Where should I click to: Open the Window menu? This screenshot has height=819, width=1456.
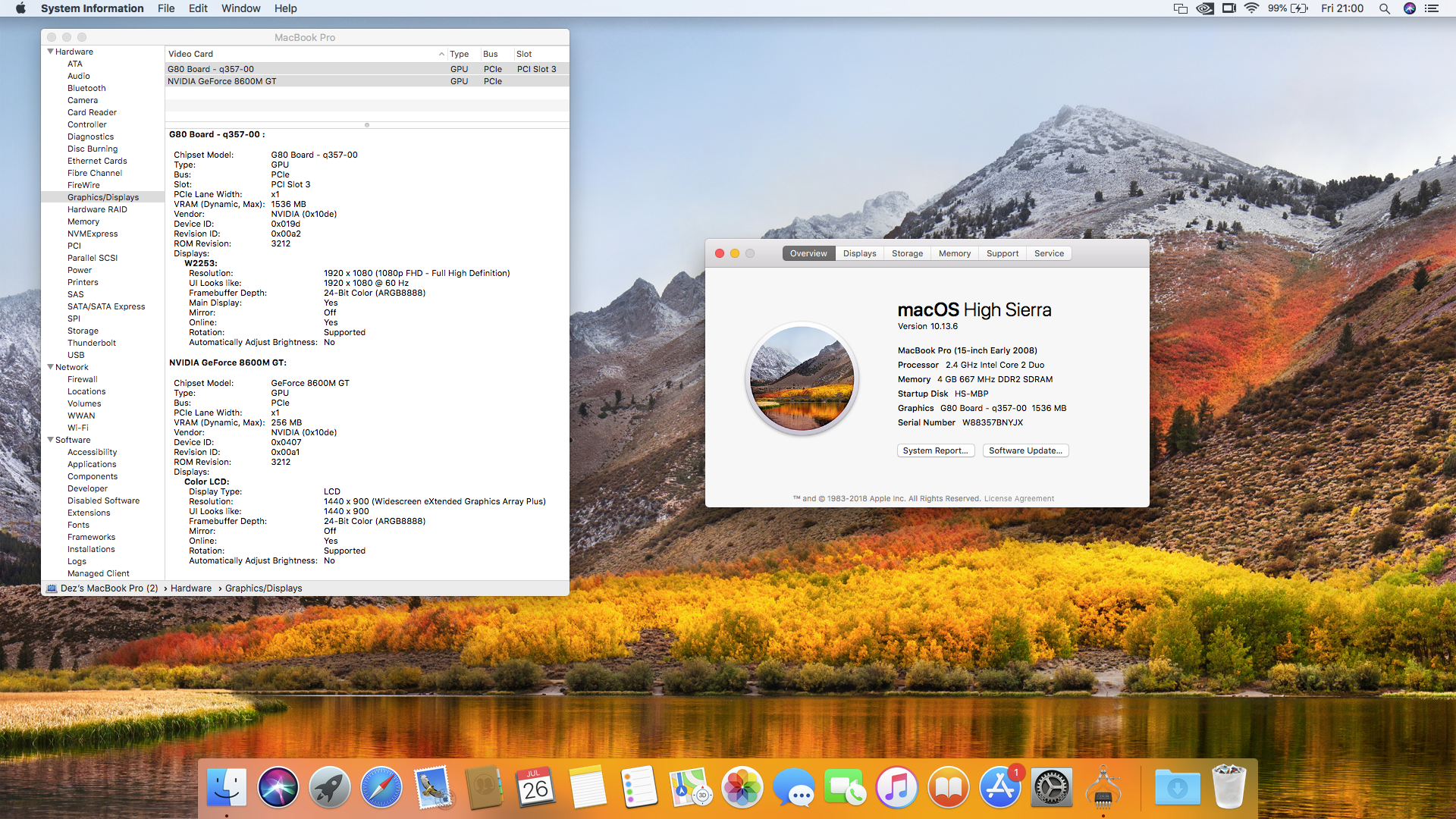(x=240, y=8)
